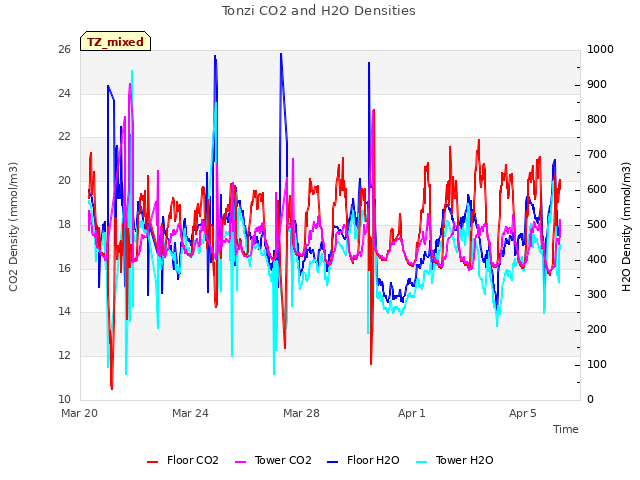Click the 400 tick on H2O axis
Viewport: 640px width, 480px height.
click(x=597, y=260)
